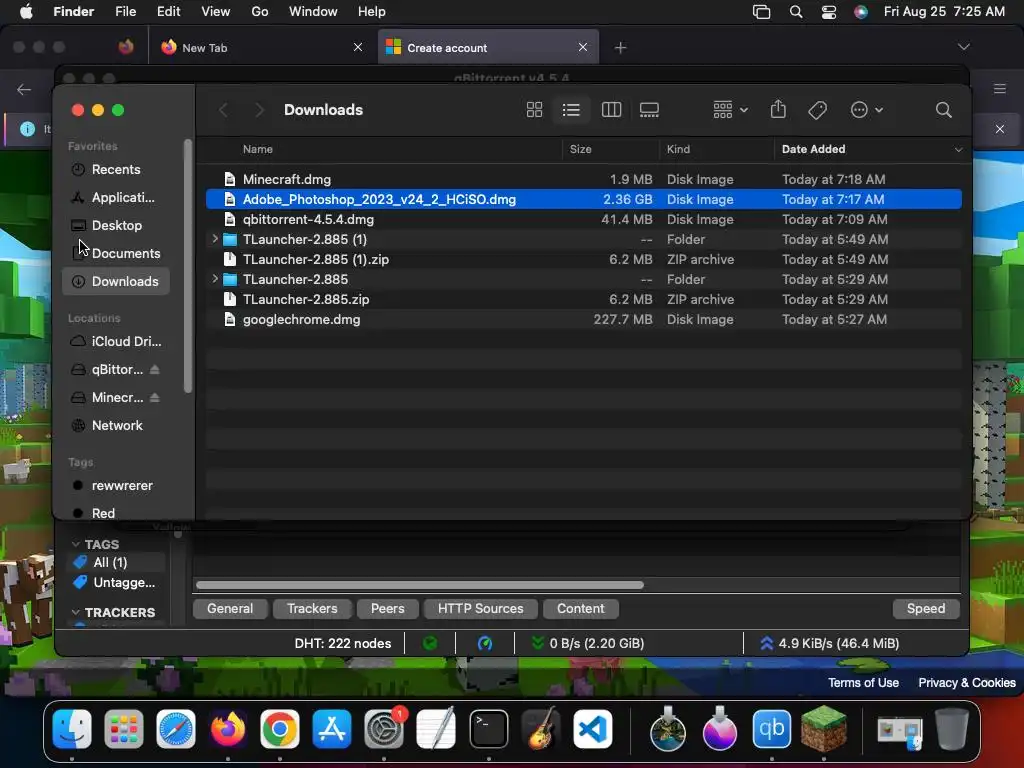
Task: Open iCloud Drive in sidebar
Action: [x=116, y=342]
